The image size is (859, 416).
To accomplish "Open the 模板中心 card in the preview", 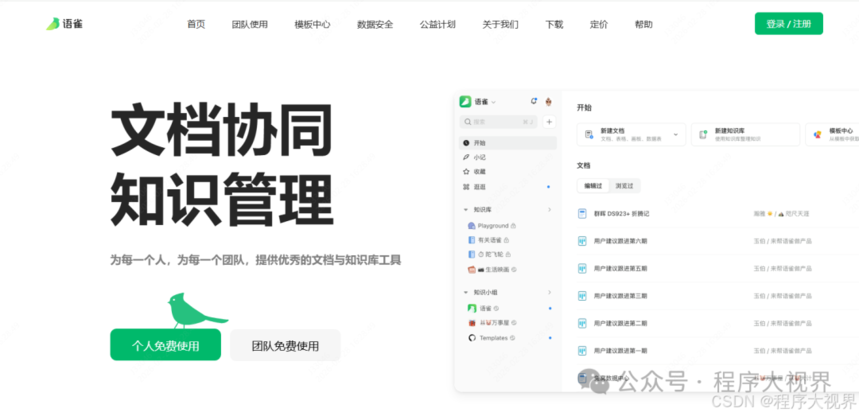I will pyautogui.click(x=832, y=134).
